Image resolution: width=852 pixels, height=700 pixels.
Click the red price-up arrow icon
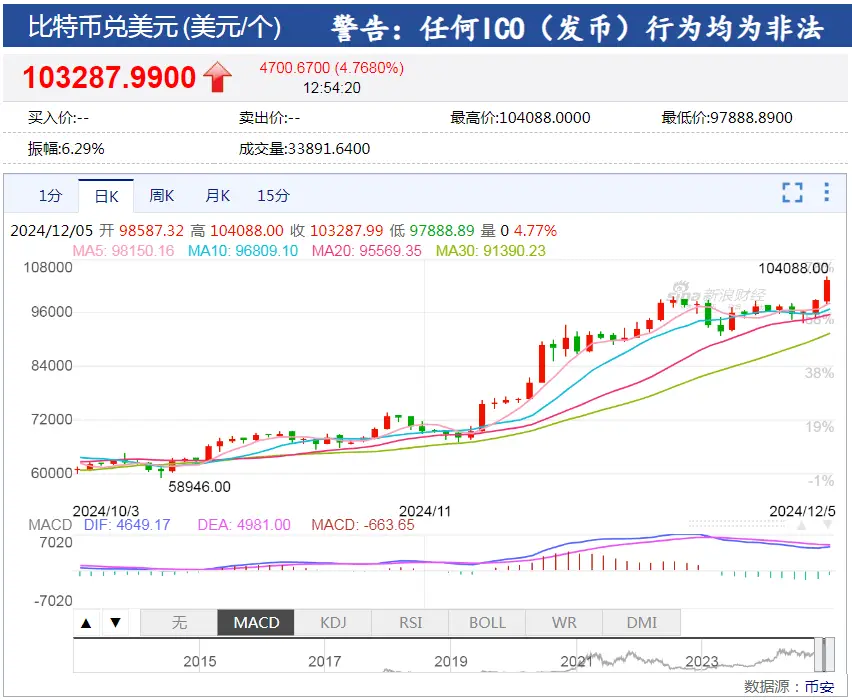217,77
